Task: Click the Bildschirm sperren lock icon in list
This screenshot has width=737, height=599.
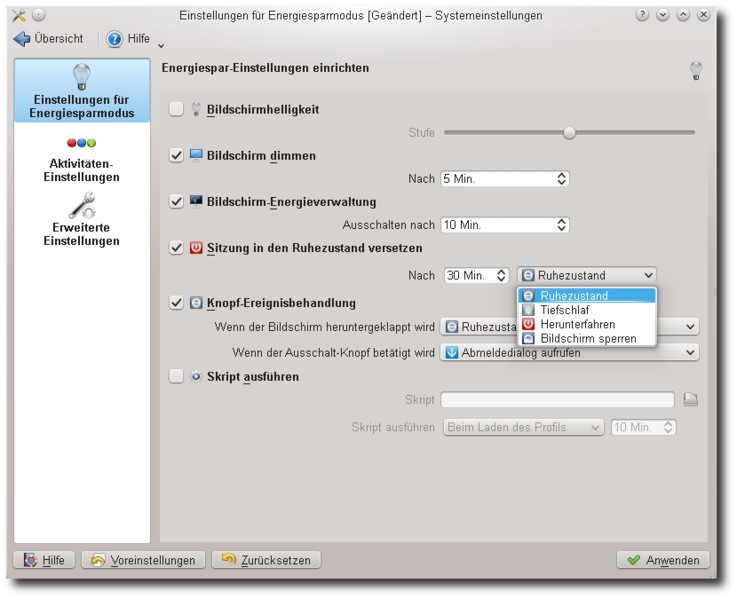Action: tap(528, 339)
